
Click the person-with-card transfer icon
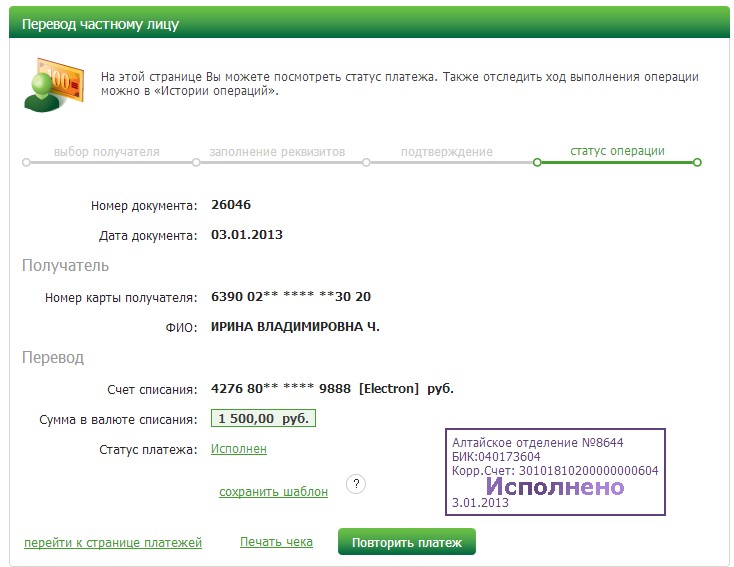click(52, 85)
